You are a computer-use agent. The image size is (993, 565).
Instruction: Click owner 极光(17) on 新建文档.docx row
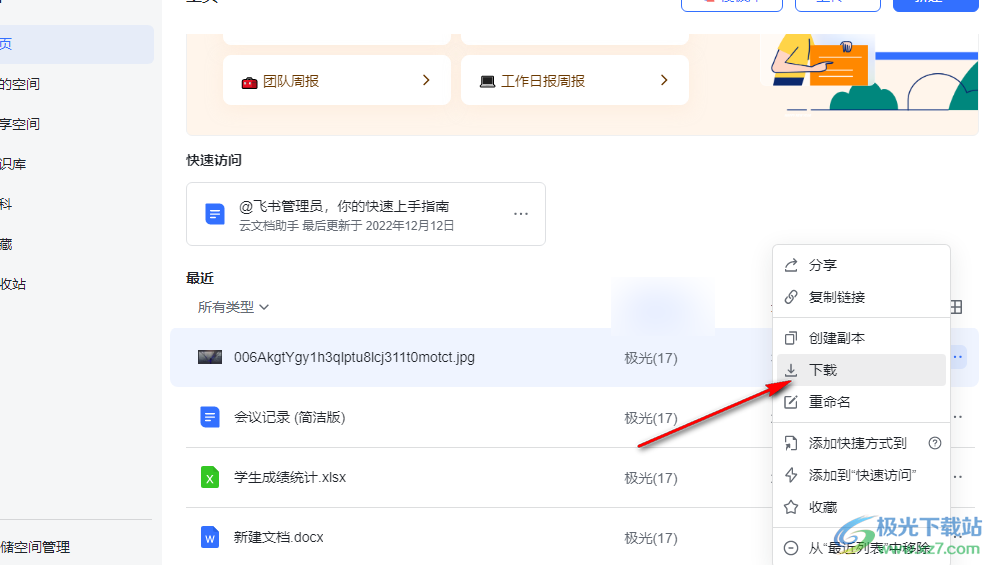[x=651, y=538]
